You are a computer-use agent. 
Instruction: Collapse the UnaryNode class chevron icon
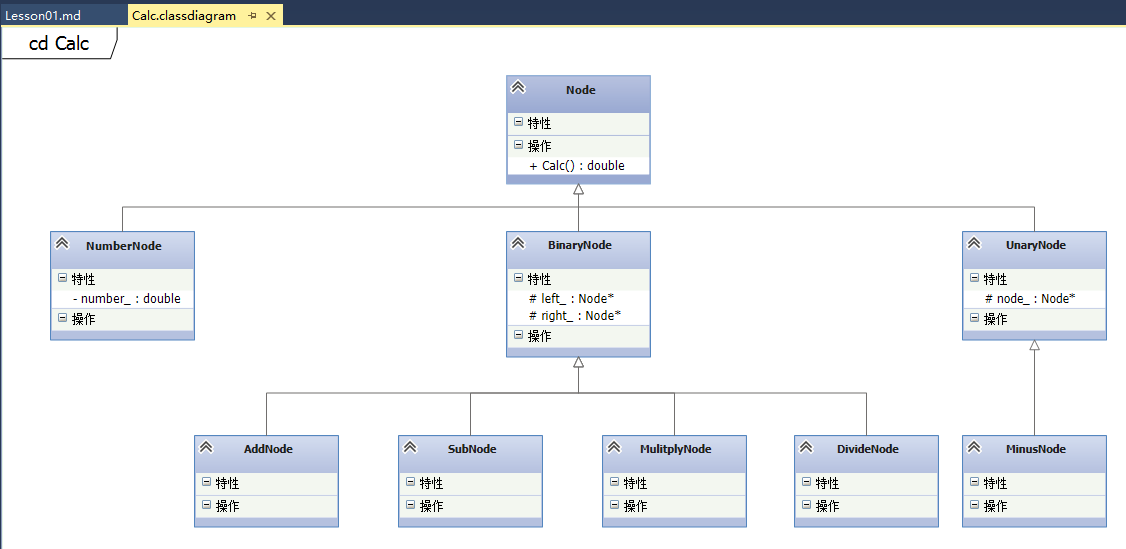[x=974, y=243]
